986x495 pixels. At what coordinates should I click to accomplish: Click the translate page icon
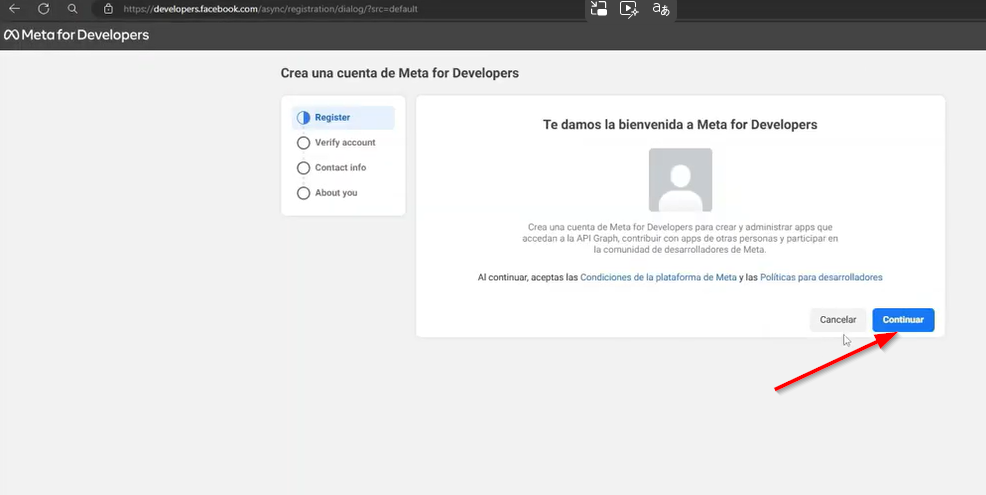pyautogui.click(x=661, y=9)
